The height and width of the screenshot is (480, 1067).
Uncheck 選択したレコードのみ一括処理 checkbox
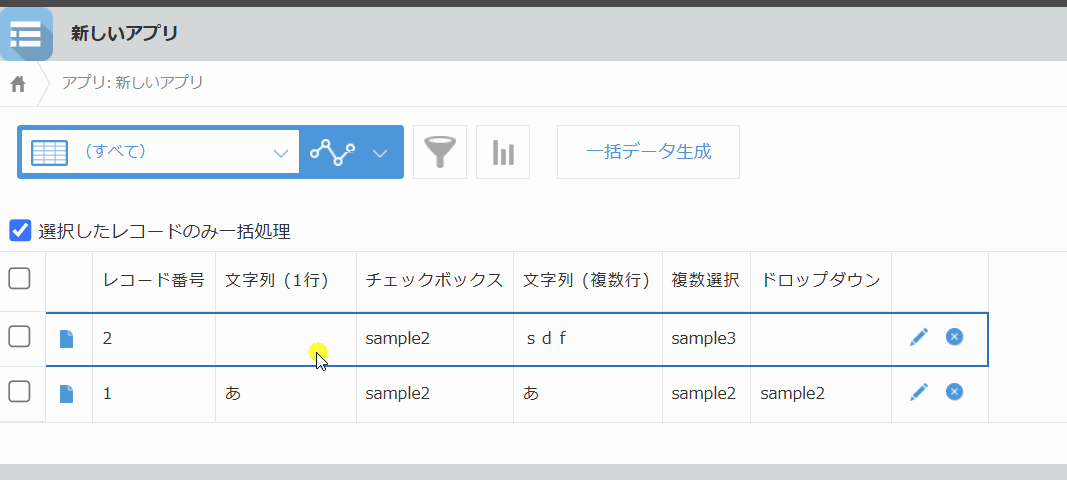coord(20,231)
